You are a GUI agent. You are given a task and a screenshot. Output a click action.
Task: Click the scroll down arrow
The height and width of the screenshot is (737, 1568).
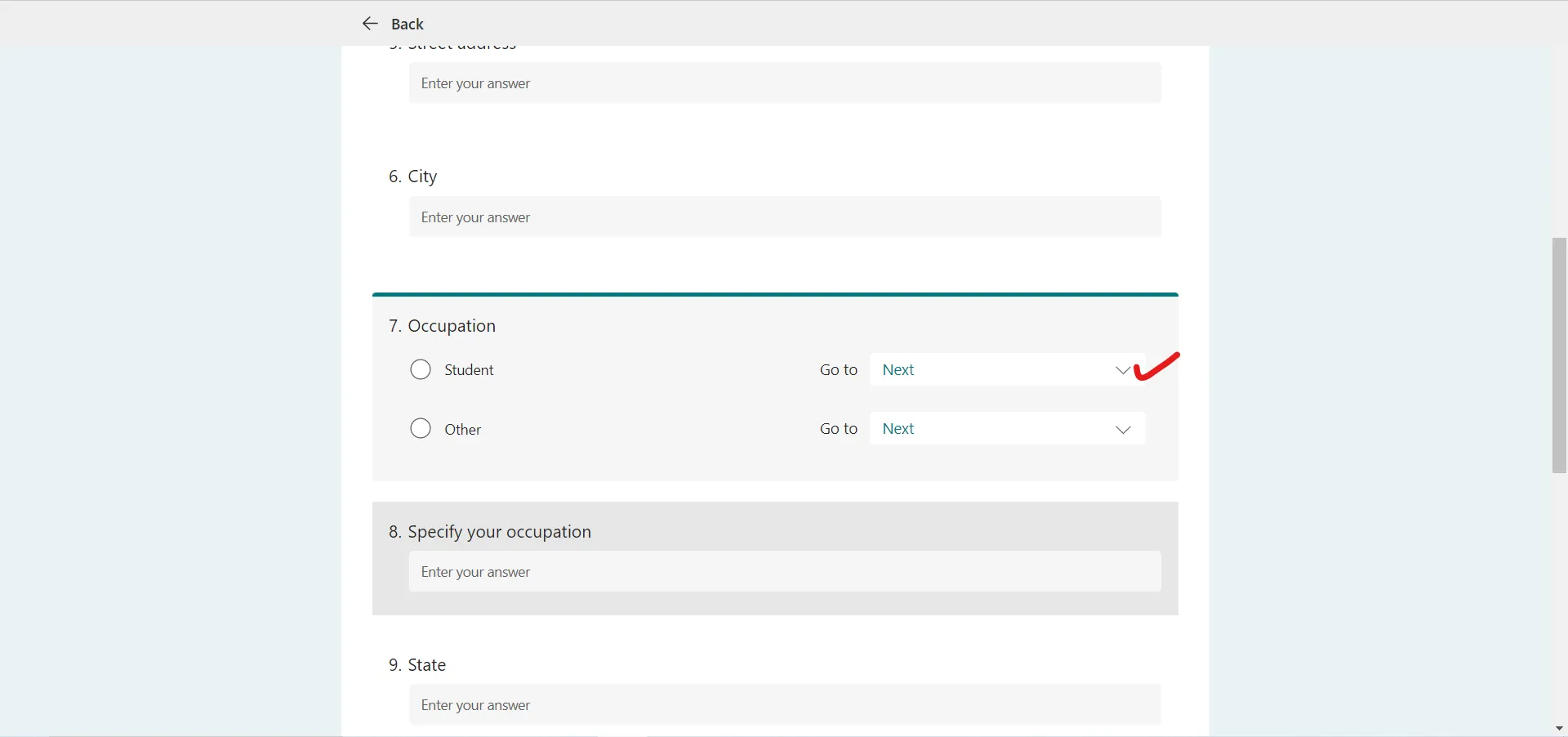(1558, 728)
